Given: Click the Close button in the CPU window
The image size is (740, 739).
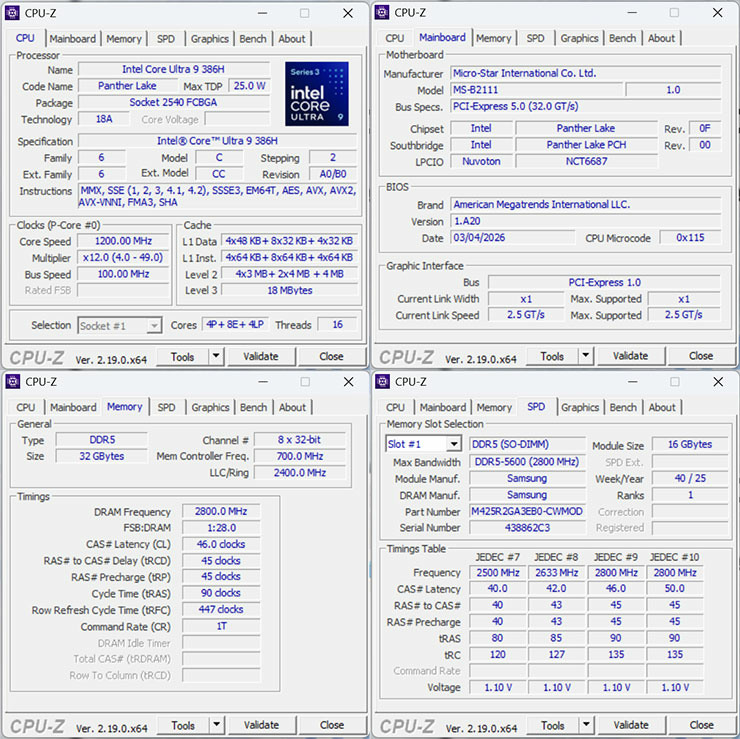Looking at the screenshot, I should [x=331, y=356].
